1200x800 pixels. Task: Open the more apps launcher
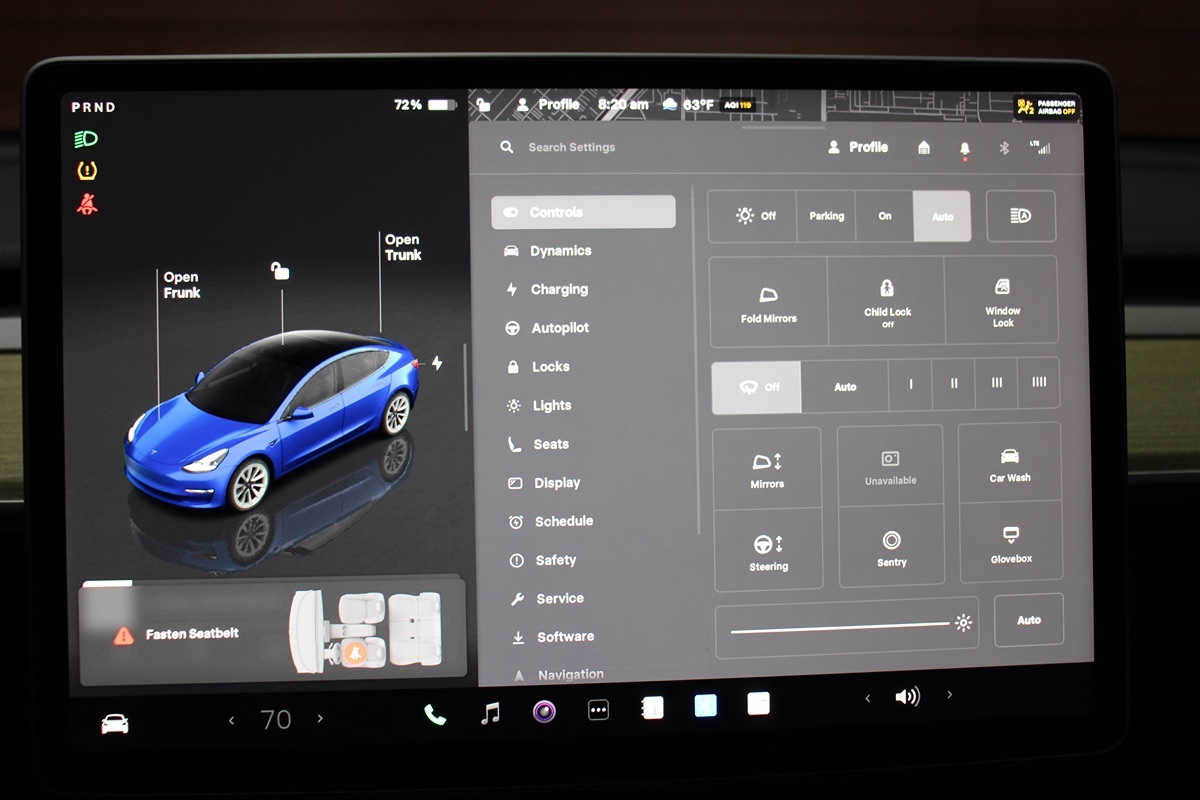[598, 711]
